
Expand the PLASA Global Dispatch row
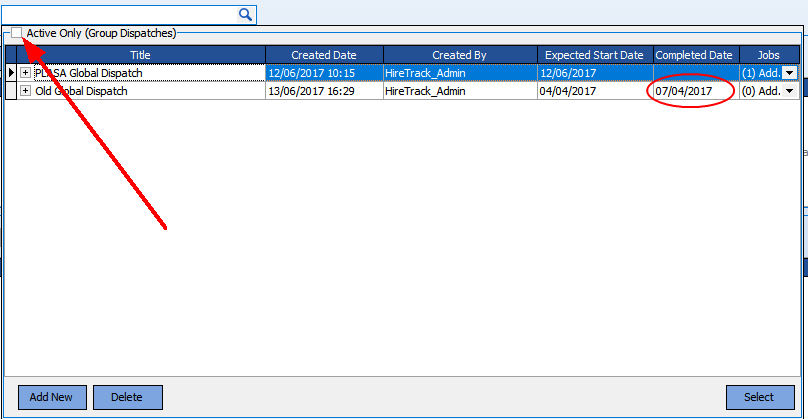click(26, 73)
